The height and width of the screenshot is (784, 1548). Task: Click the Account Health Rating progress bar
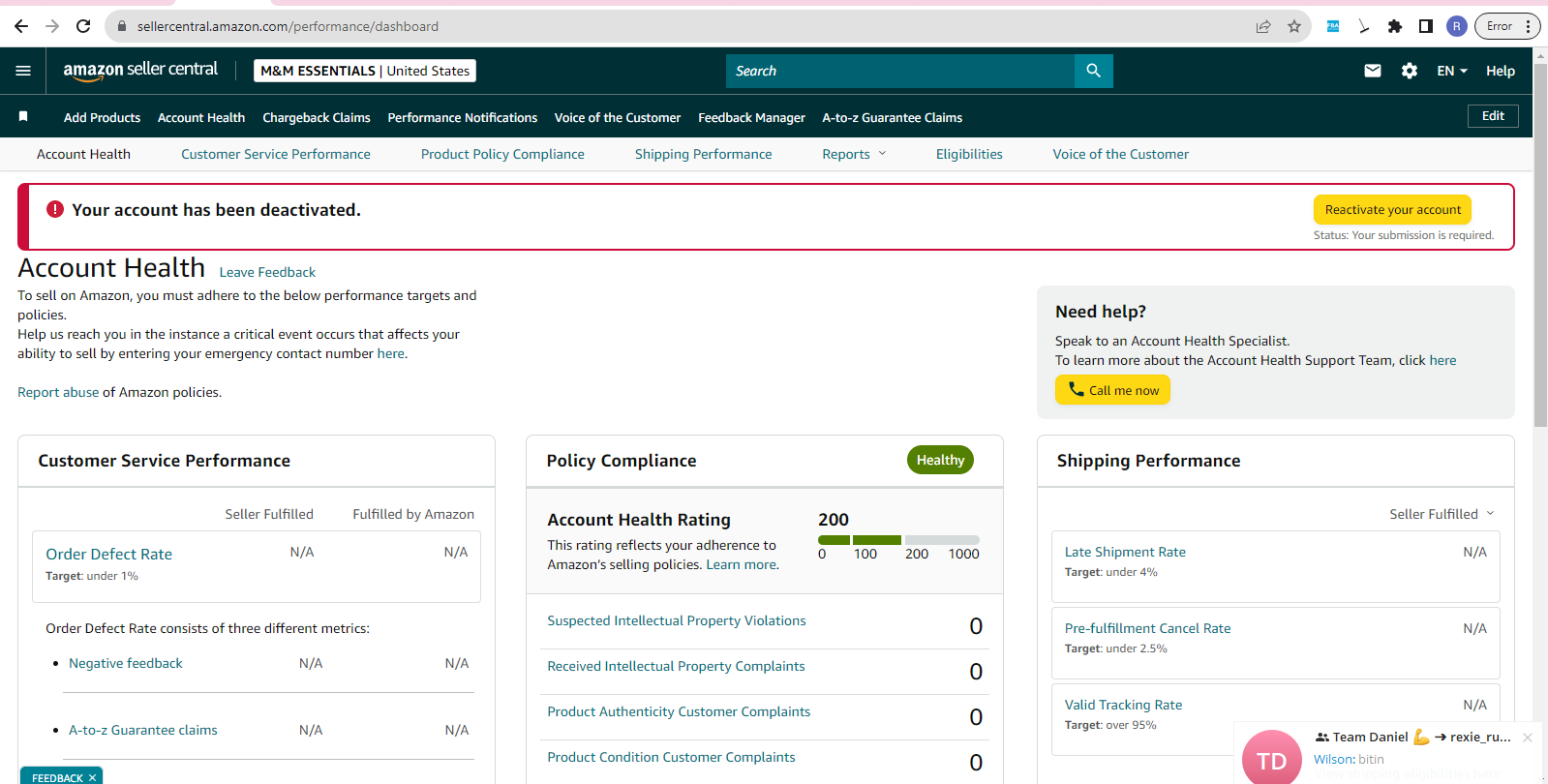point(898,540)
